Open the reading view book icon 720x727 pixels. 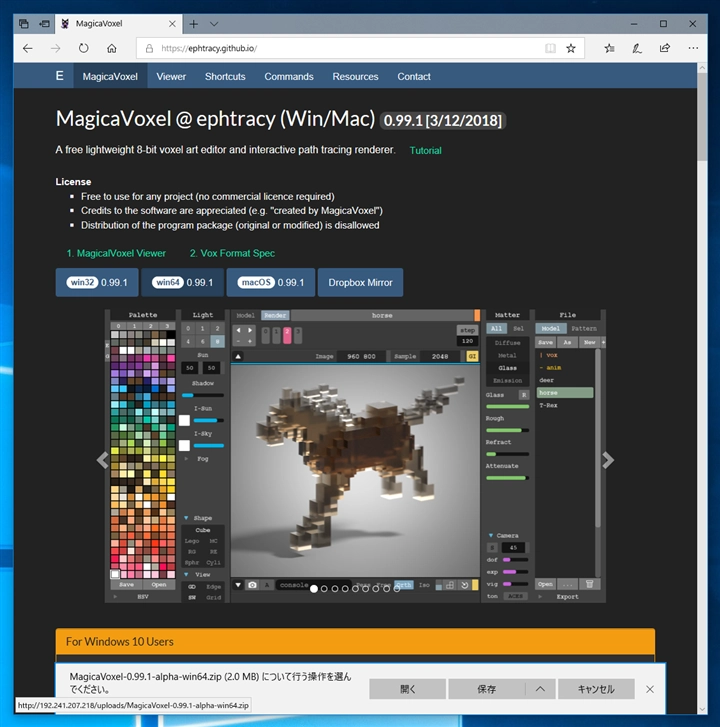[550, 48]
